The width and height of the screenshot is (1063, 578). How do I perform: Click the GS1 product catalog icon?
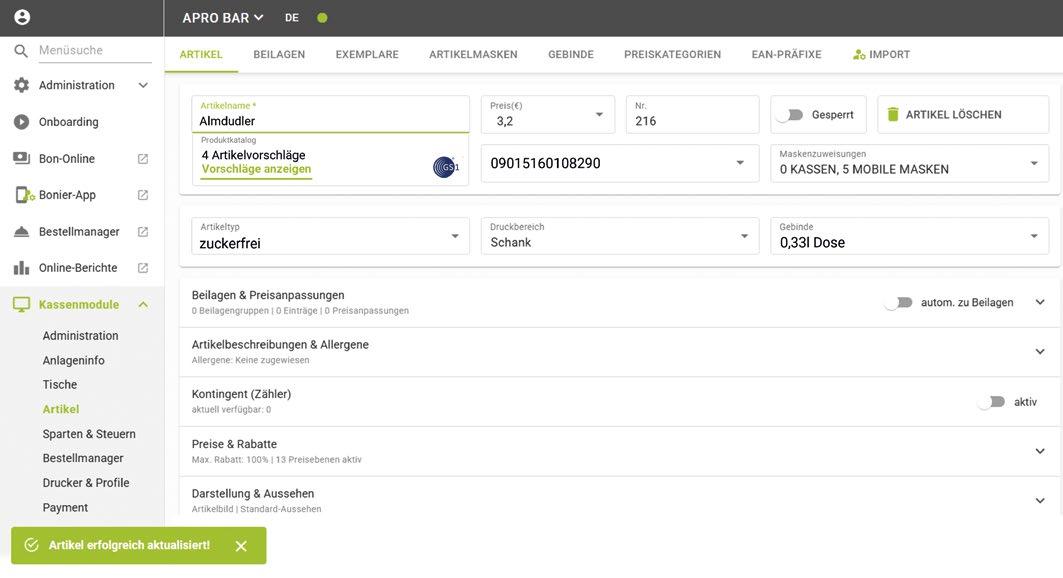445,167
